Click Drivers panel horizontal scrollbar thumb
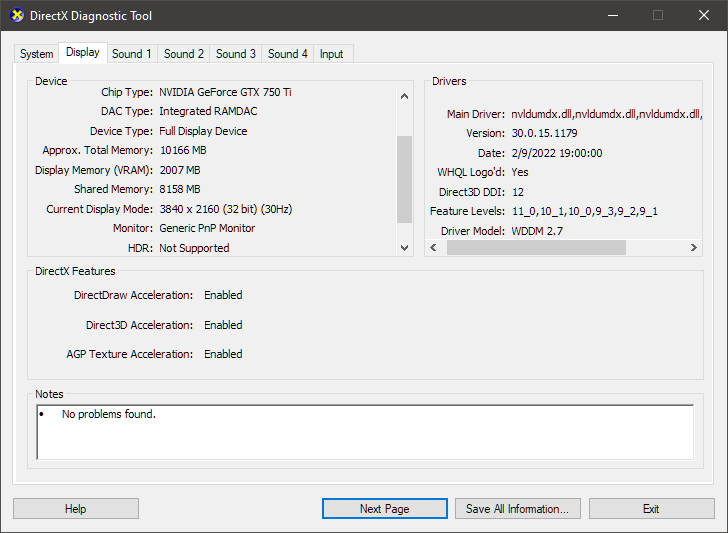Image resolution: width=728 pixels, height=533 pixels. pos(536,247)
